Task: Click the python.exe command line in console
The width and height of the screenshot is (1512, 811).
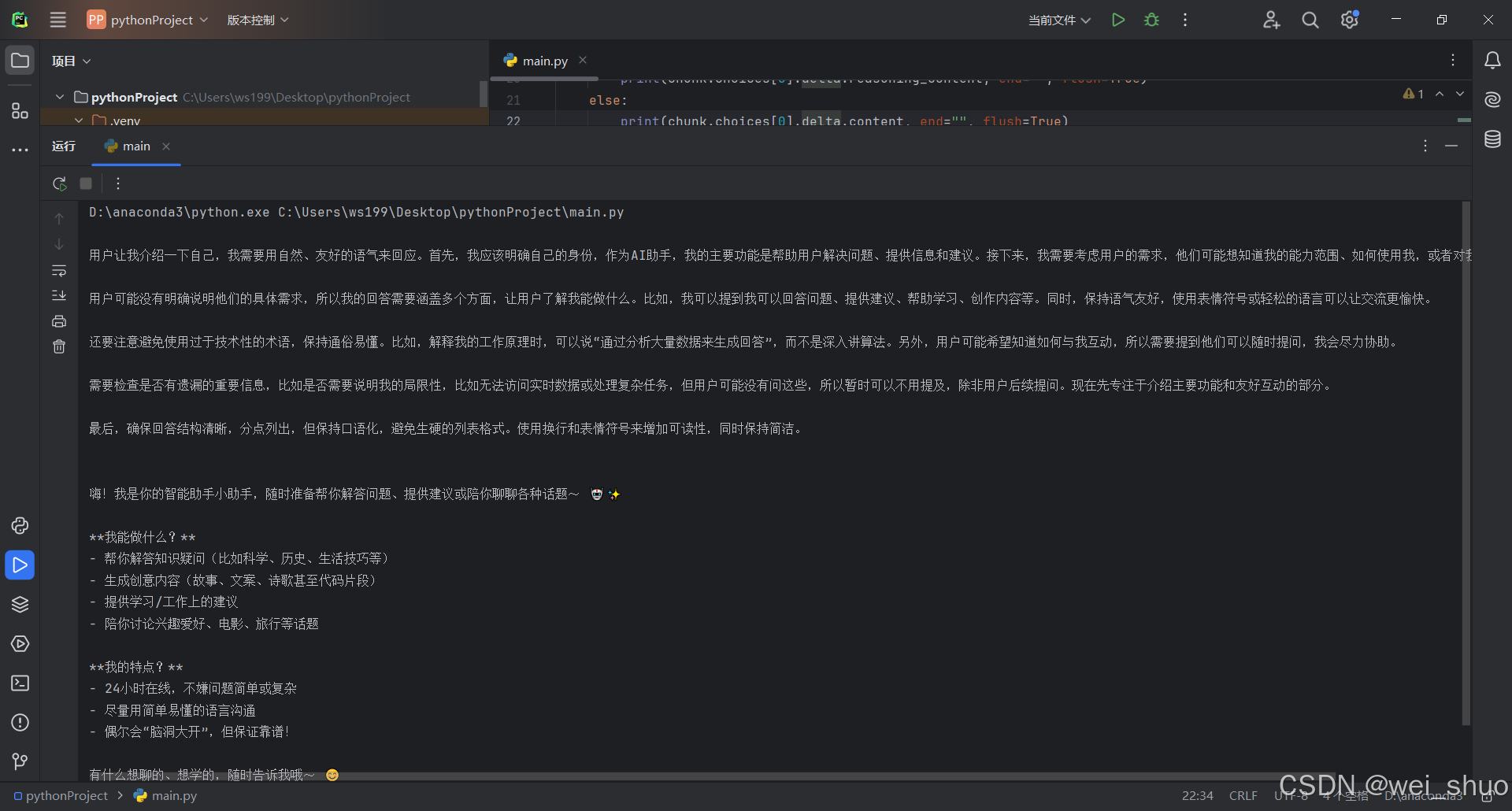Action: click(x=356, y=213)
